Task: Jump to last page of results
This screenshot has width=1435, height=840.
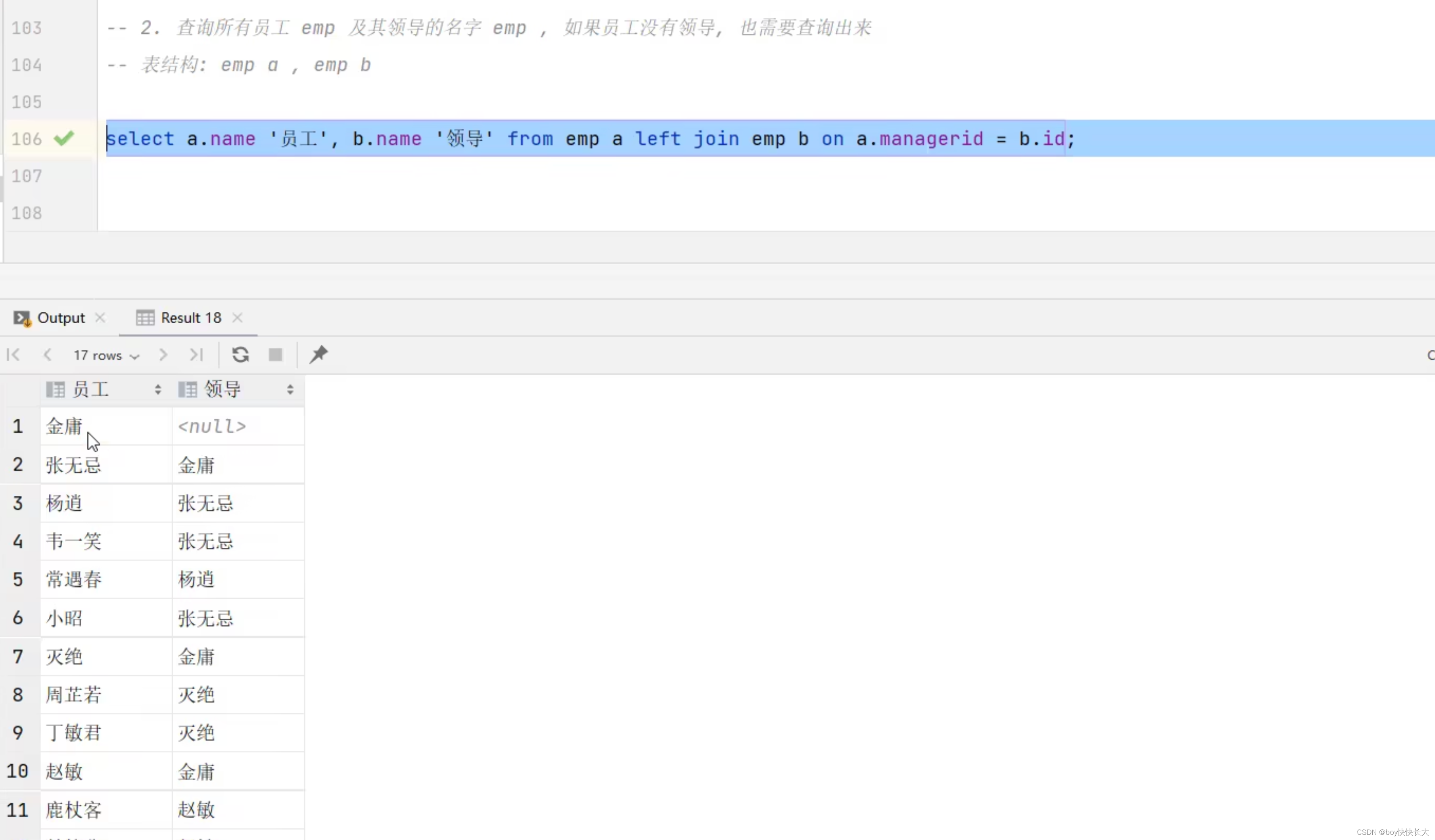Action: coord(196,355)
